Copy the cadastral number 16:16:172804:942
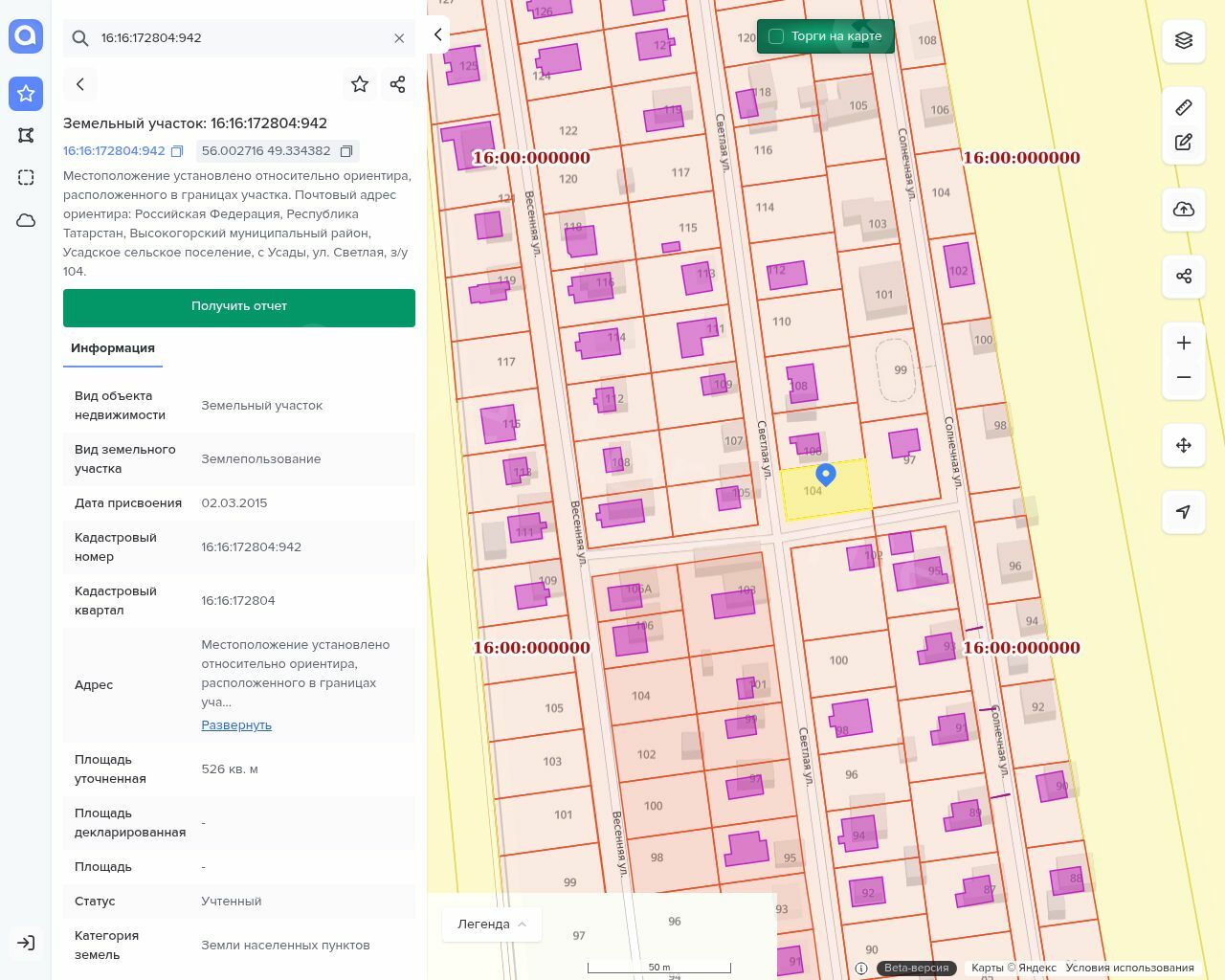The image size is (1225, 980). 177,151
